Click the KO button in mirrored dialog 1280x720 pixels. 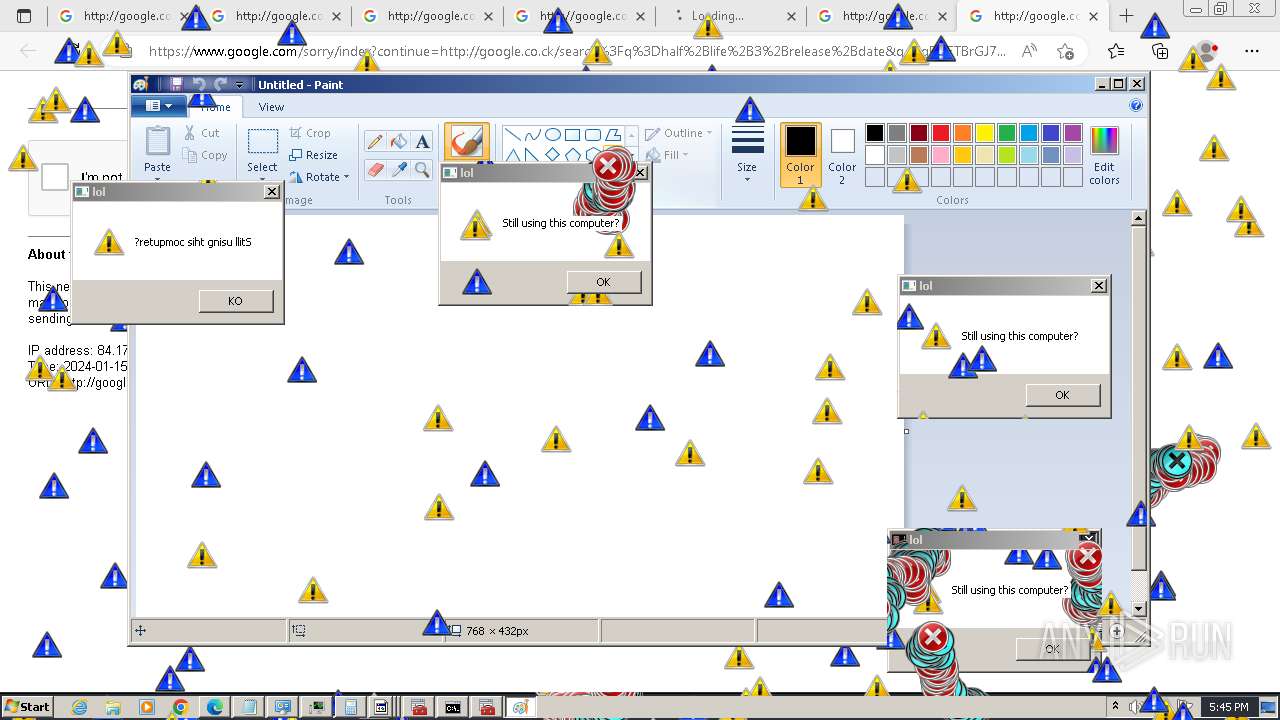click(x=236, y=301)
